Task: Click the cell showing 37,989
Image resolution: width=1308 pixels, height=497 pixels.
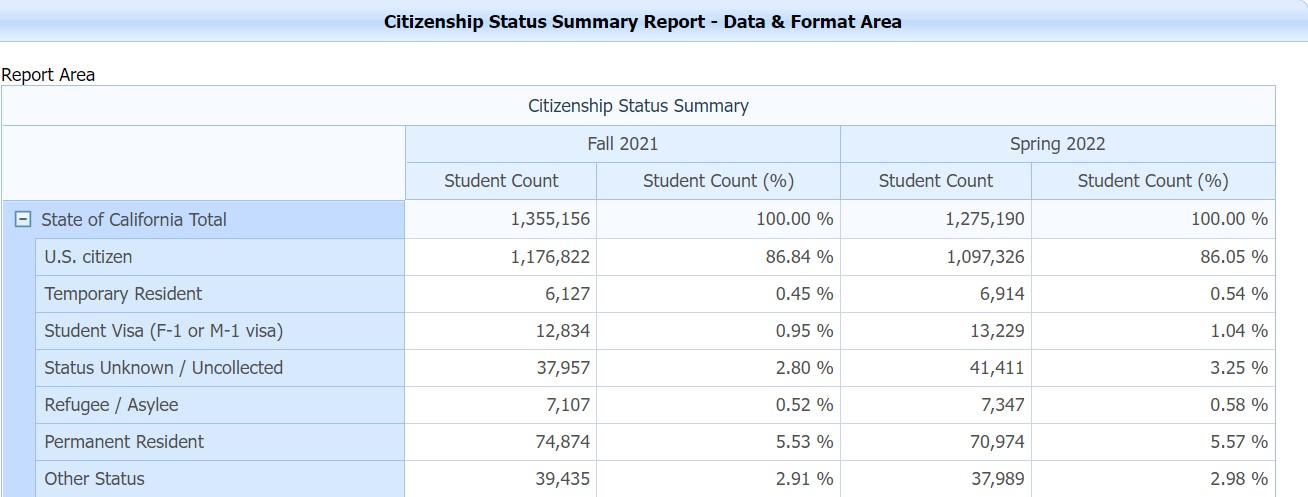Action: [936, 479]
